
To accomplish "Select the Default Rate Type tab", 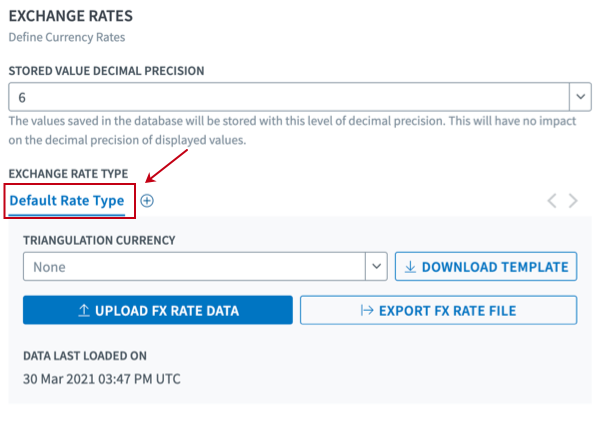I will (67, 201).
